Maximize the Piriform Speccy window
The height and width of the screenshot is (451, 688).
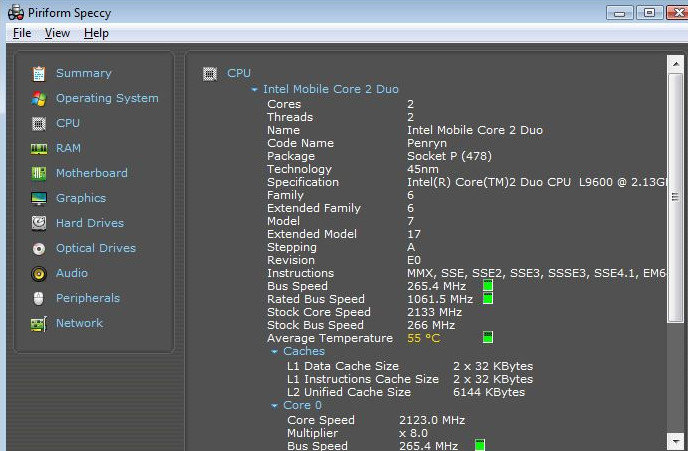click(649, 13)
